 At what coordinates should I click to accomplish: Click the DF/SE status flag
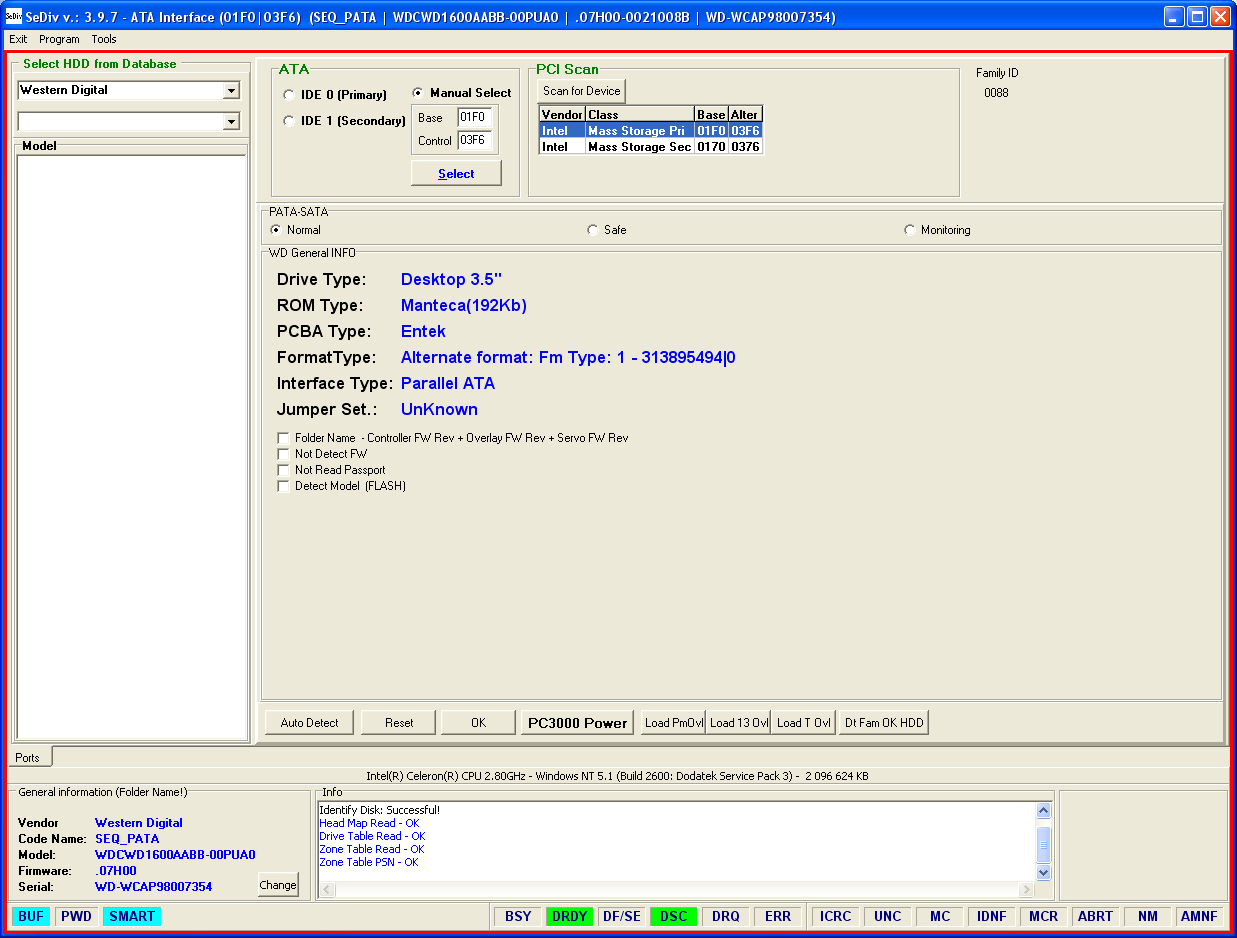click(x=622, y=916)
